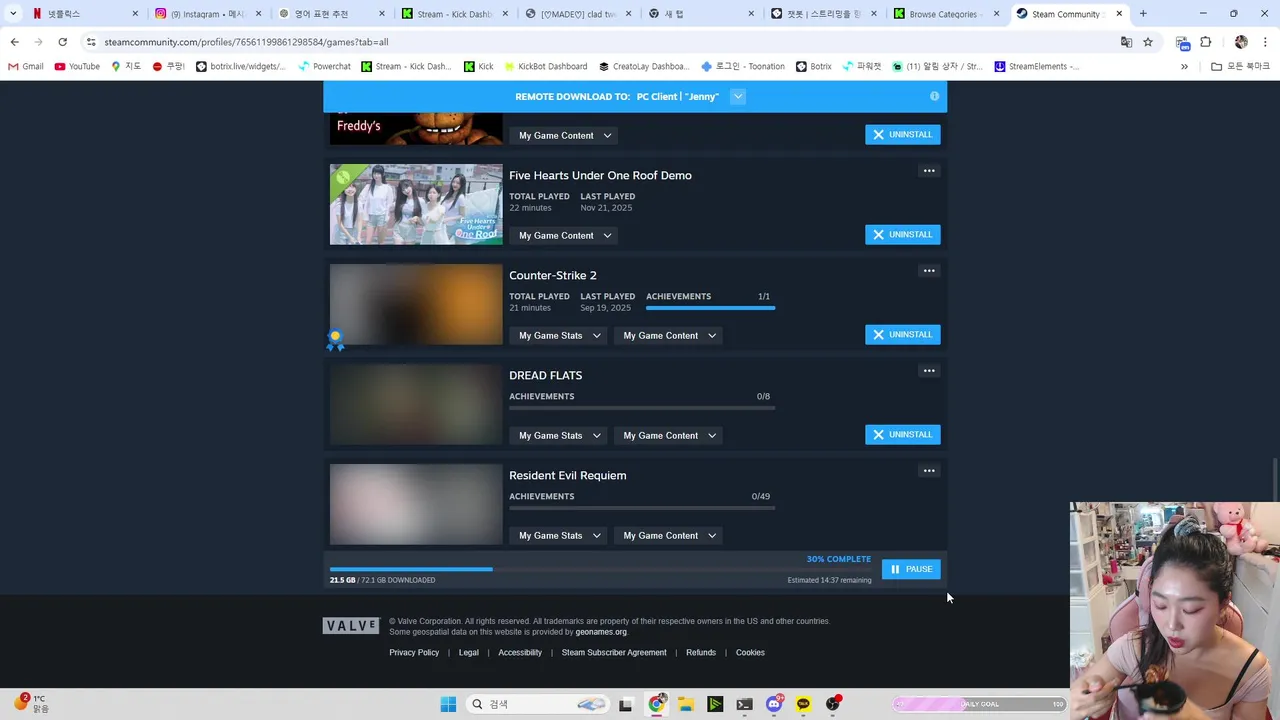Viewport: 1280px width, 720px height.
Task: Open the Accessibility footer link
Action: [x=520, y=652]
